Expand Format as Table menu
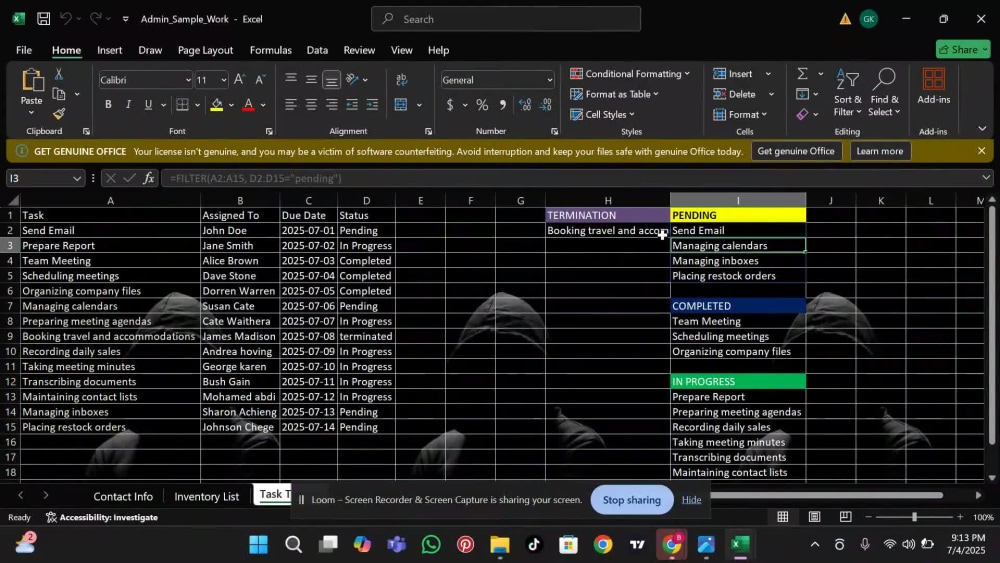Screen dimensions: 1000x563 (x=614, y=94)
